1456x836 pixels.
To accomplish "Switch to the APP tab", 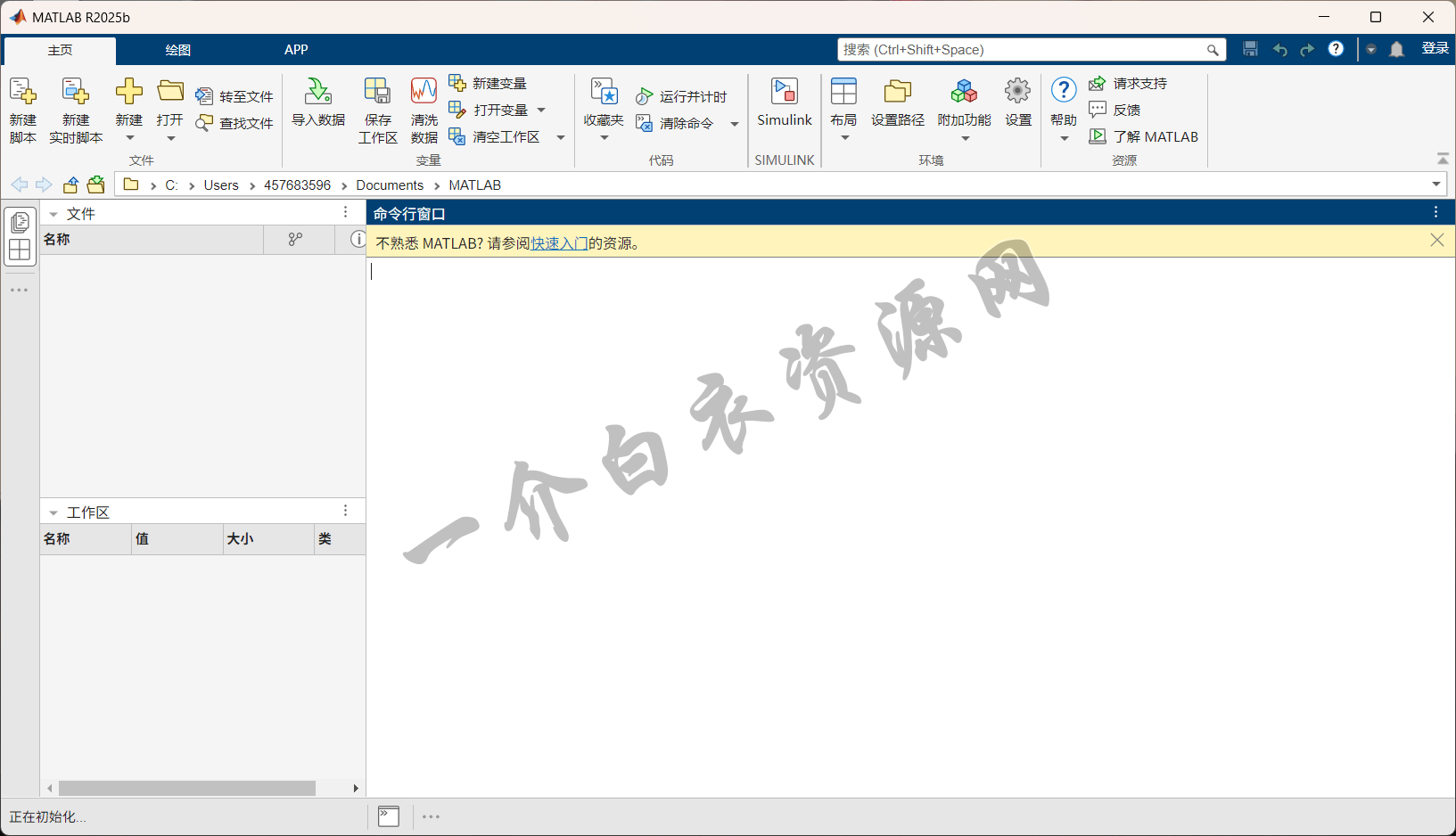I will tap(296, 50).
